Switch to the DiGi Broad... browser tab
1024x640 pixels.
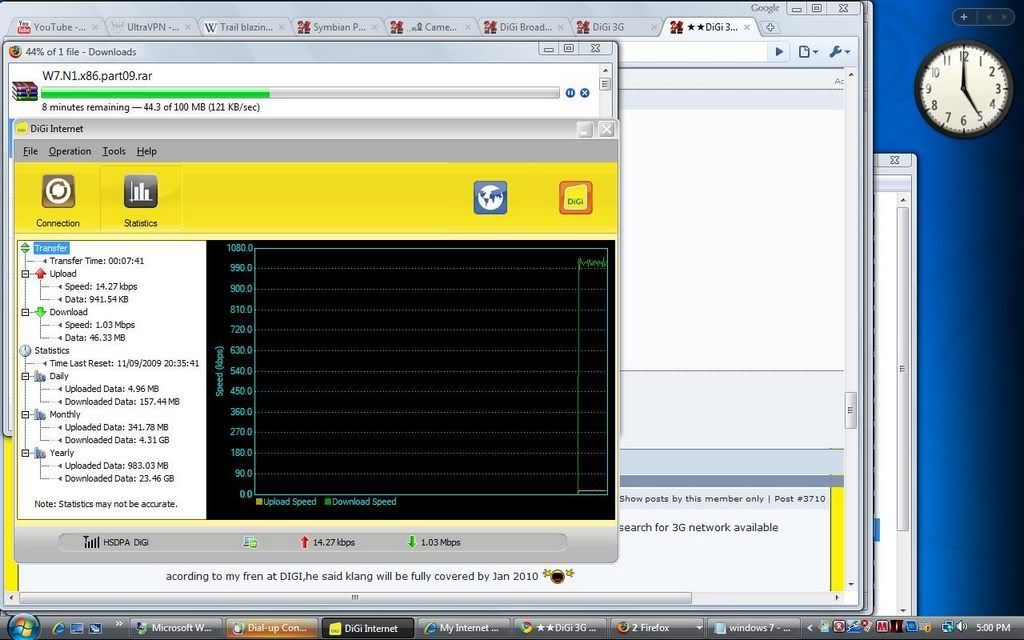click(x=524, y=27)
